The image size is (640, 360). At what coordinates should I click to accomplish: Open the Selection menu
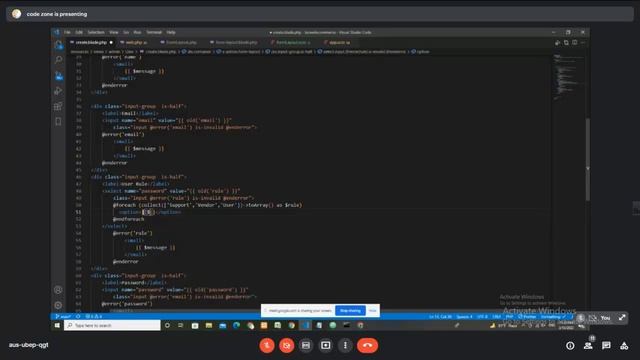(96, 32)
